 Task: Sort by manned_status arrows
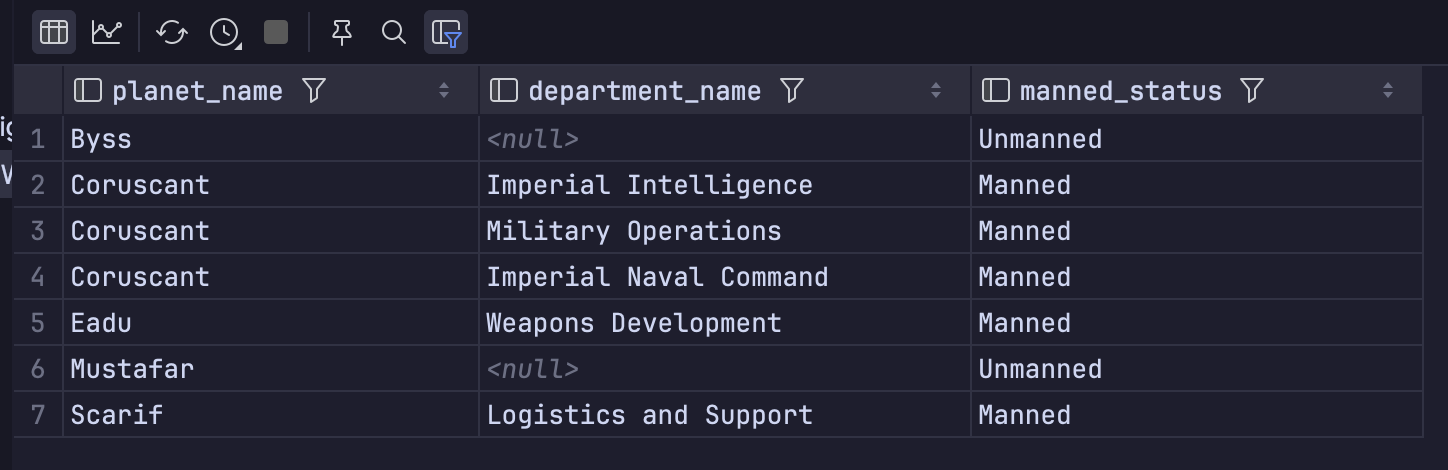pos(1388,91)
